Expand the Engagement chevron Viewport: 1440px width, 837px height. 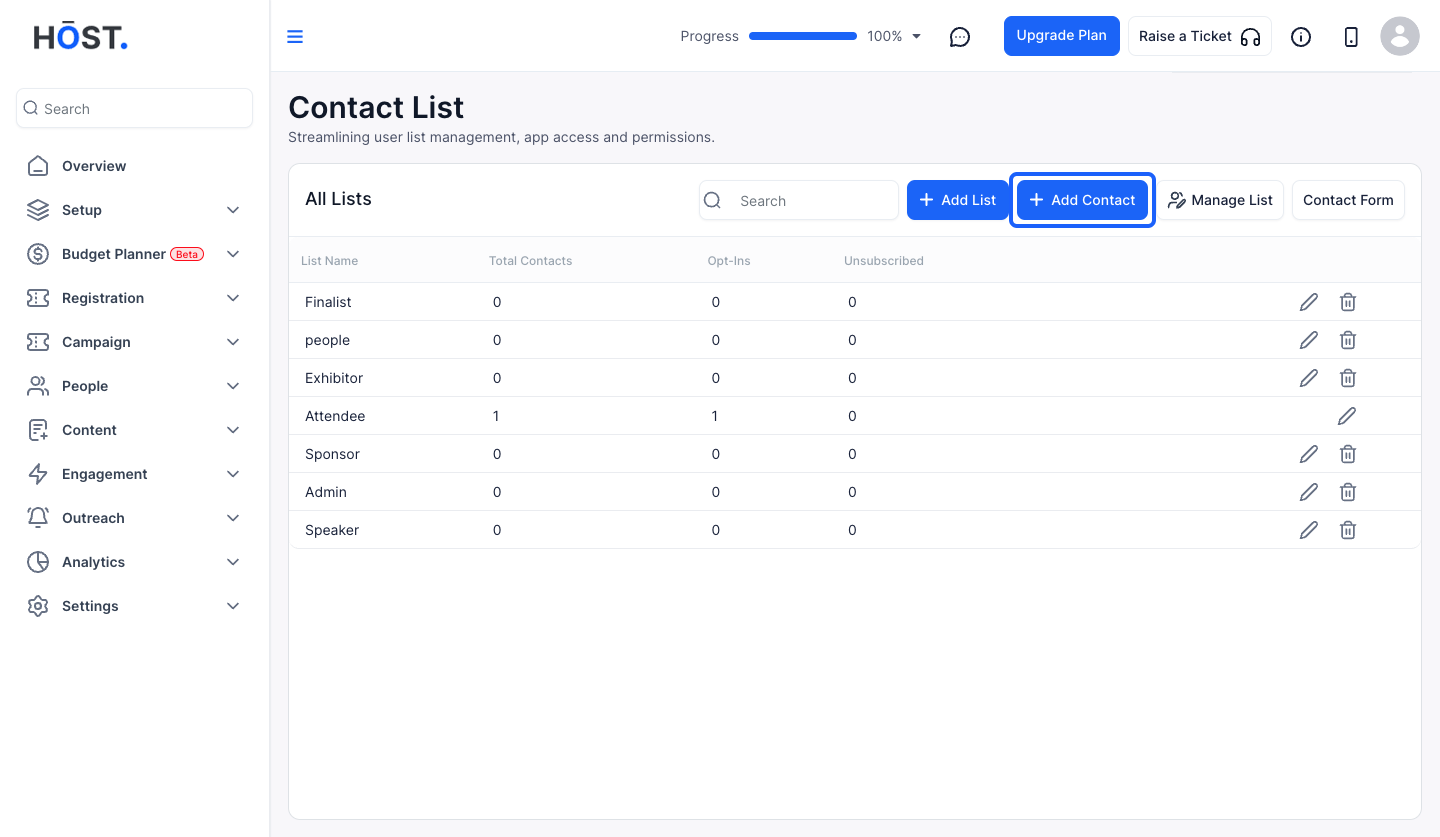[233, 474]
